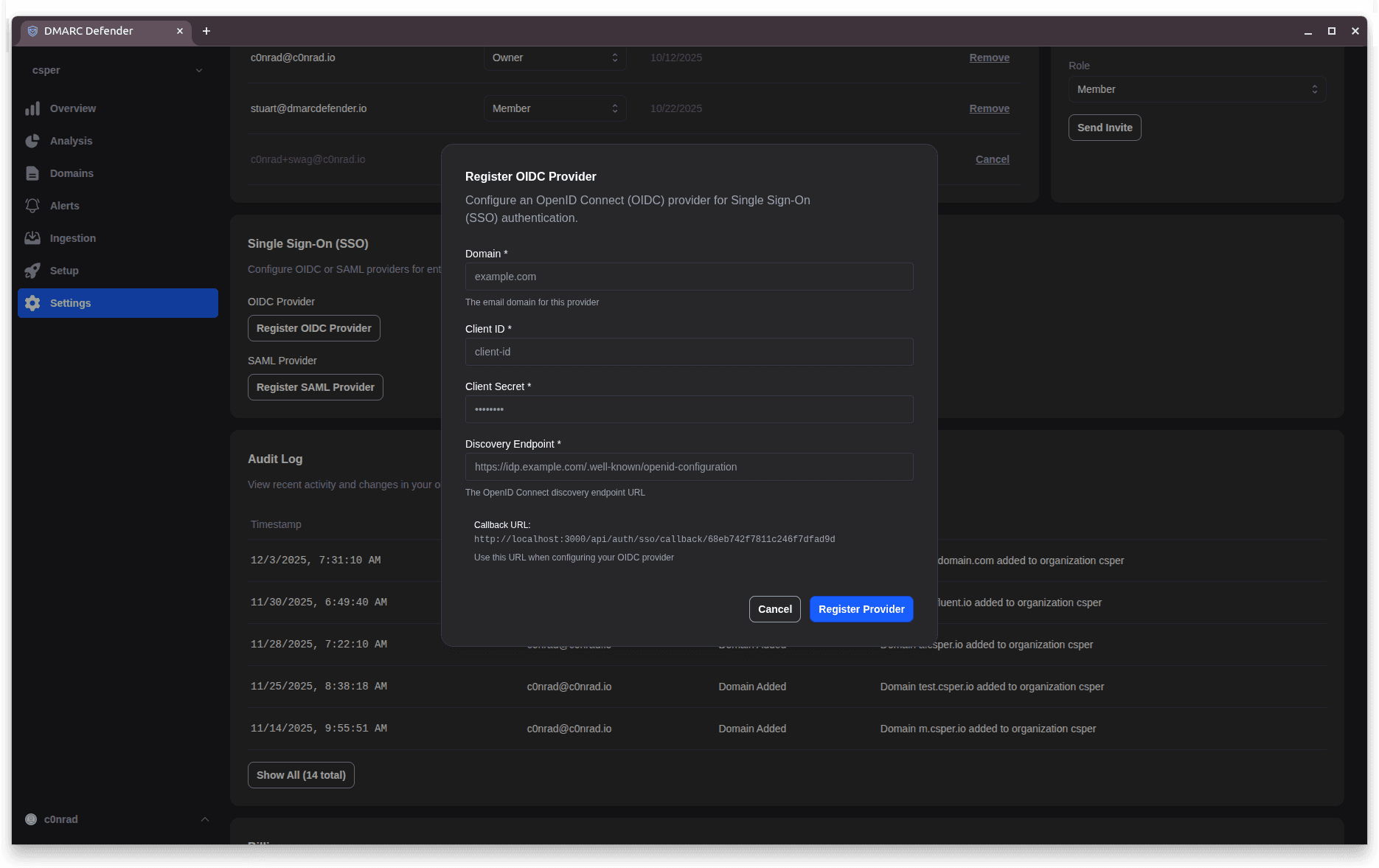Open Alerts using the bell icon
1379x868 pixels.
32,206
